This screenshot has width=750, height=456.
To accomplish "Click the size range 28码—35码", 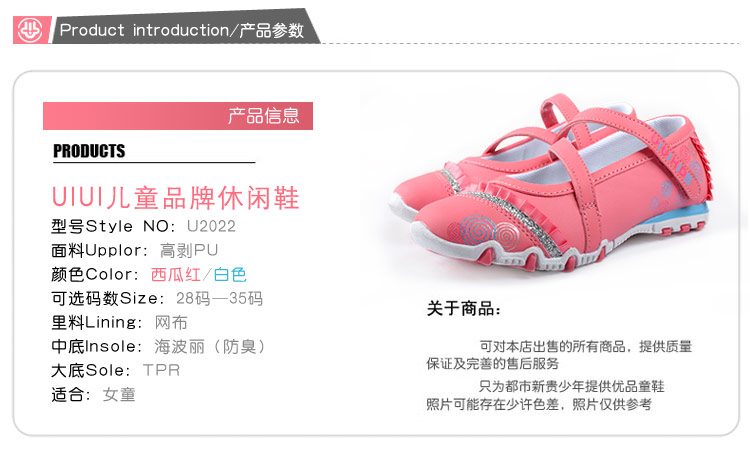I will pyautogui.click(x=219, y=299).
